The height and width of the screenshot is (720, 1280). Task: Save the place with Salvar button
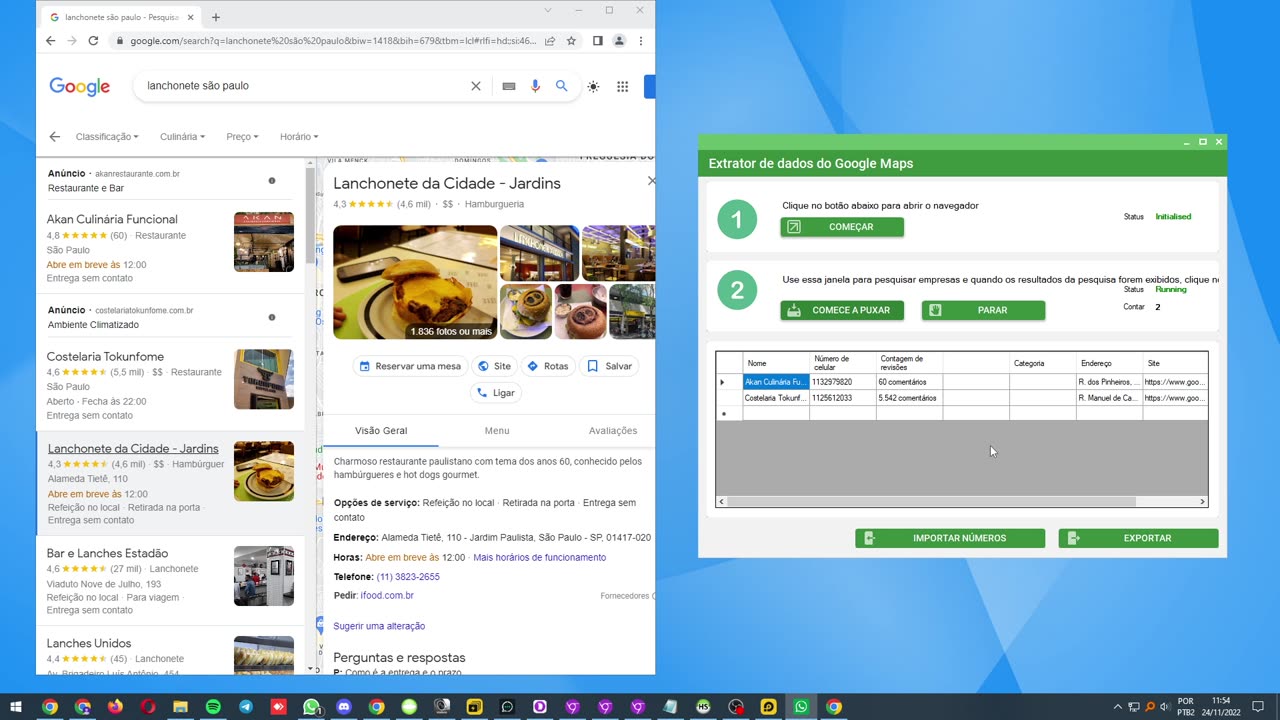[x=609, y=366]
